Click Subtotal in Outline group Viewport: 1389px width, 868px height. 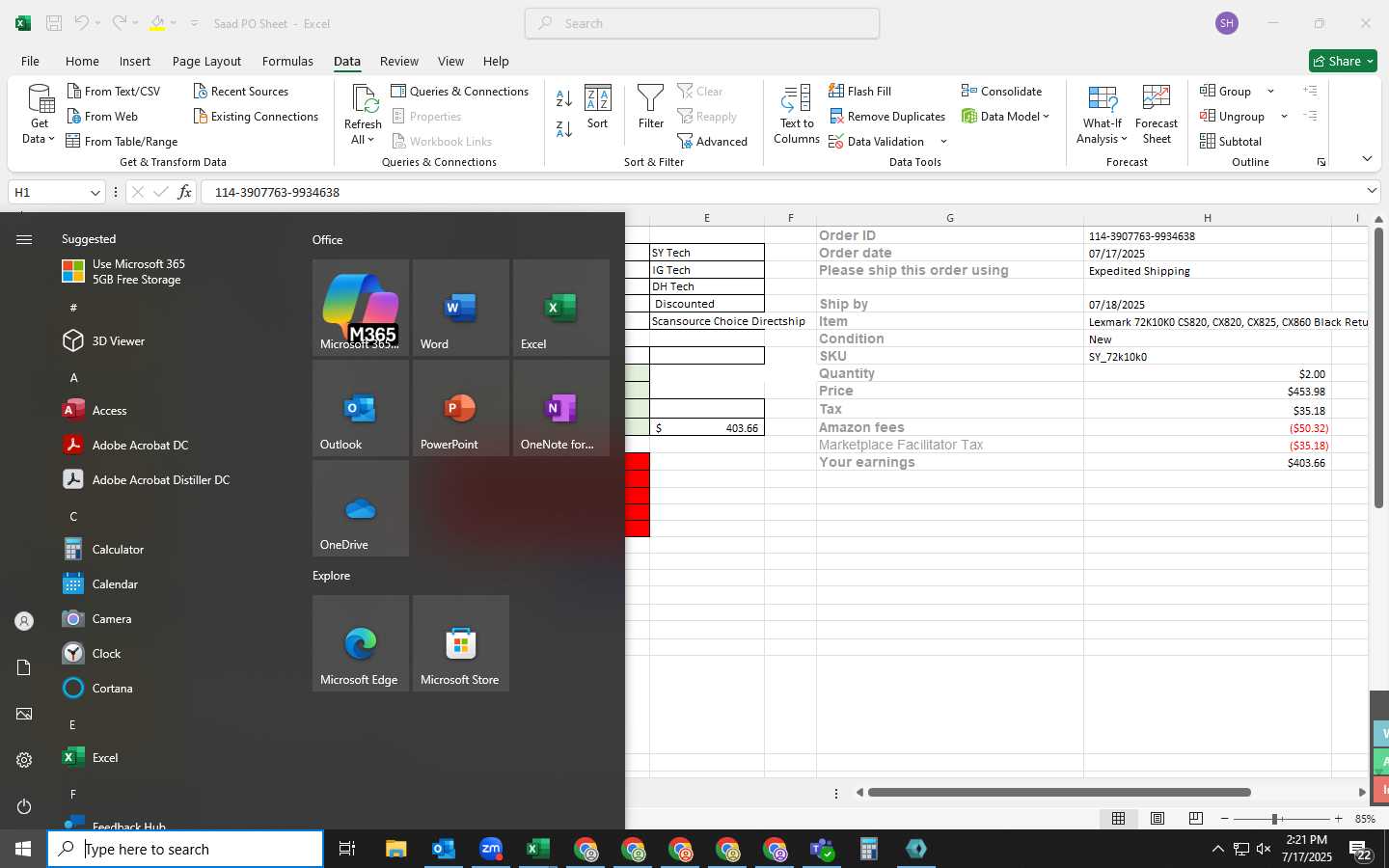[x=1231, y=141]
